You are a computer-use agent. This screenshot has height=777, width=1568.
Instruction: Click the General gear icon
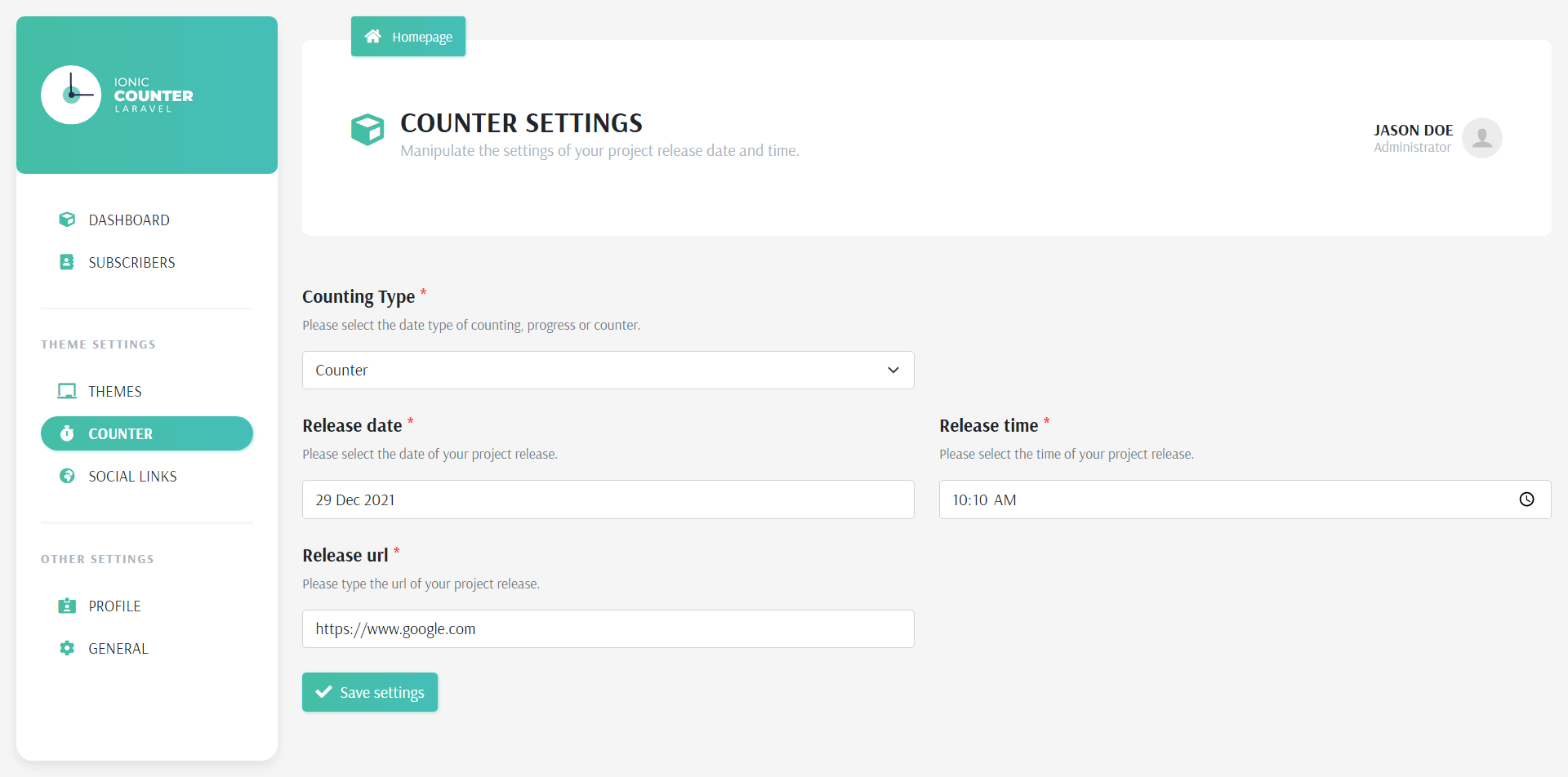click(67, 648)
